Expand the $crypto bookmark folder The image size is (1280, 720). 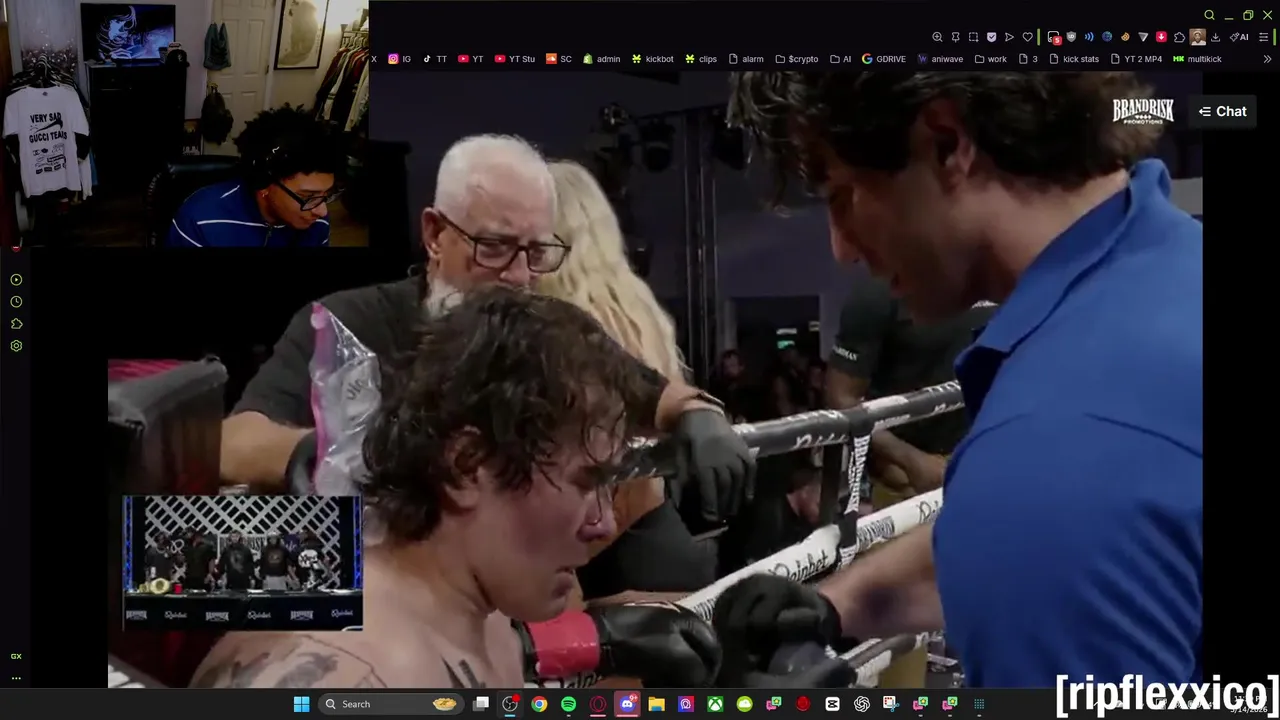(x=796, y=59)
